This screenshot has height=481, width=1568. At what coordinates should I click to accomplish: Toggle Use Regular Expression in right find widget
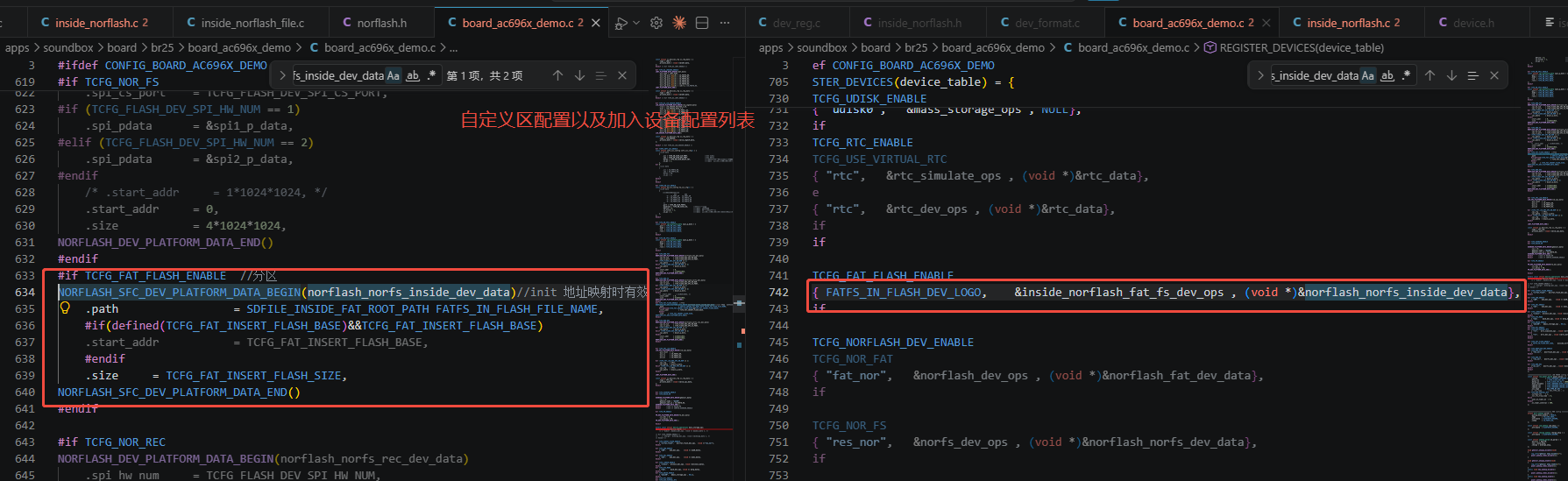[x=1406, y=76]
